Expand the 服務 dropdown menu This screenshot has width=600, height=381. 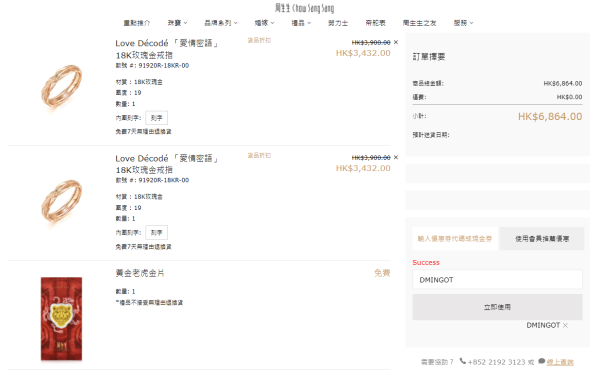click(463, 23)
